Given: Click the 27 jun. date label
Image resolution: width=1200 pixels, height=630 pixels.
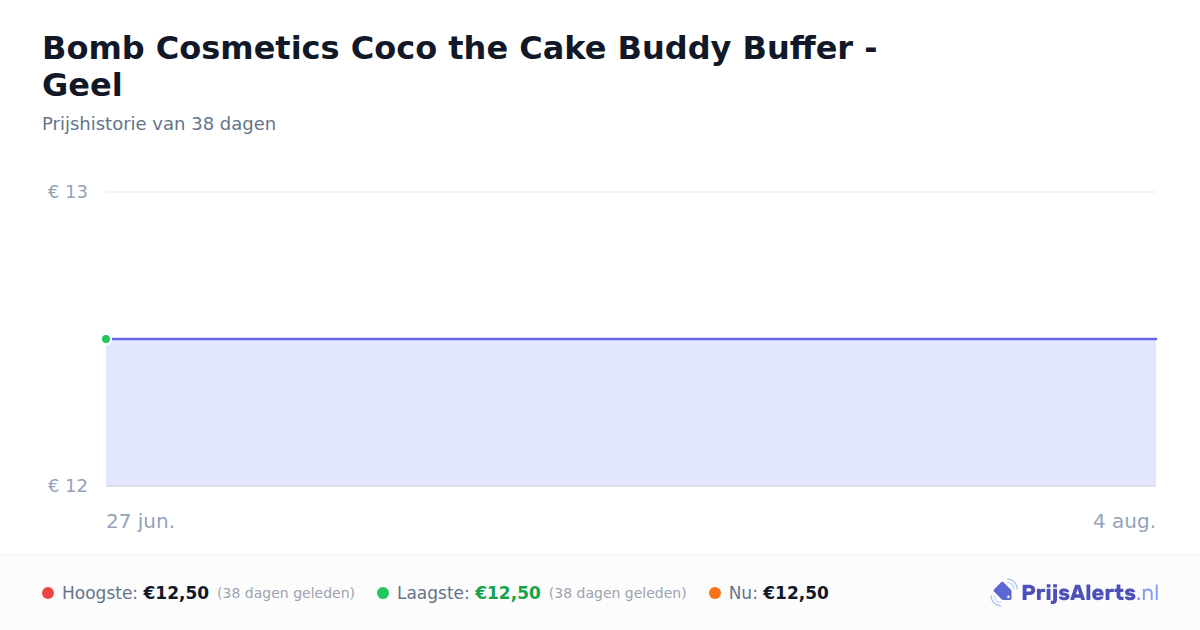Looking at the screenshot, I should click(x=141, y=522).
